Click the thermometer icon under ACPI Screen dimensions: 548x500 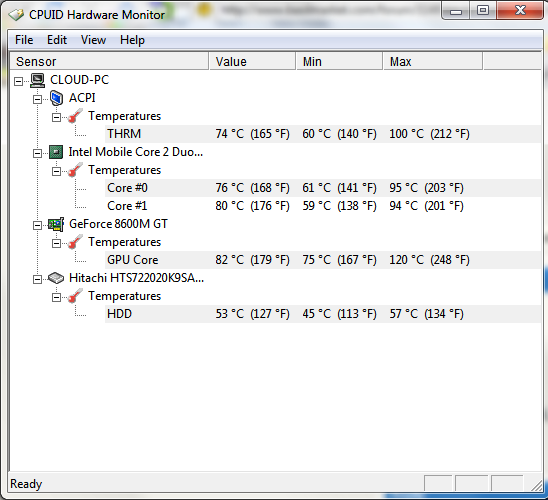pyautogui.click(x=75, y=116)
